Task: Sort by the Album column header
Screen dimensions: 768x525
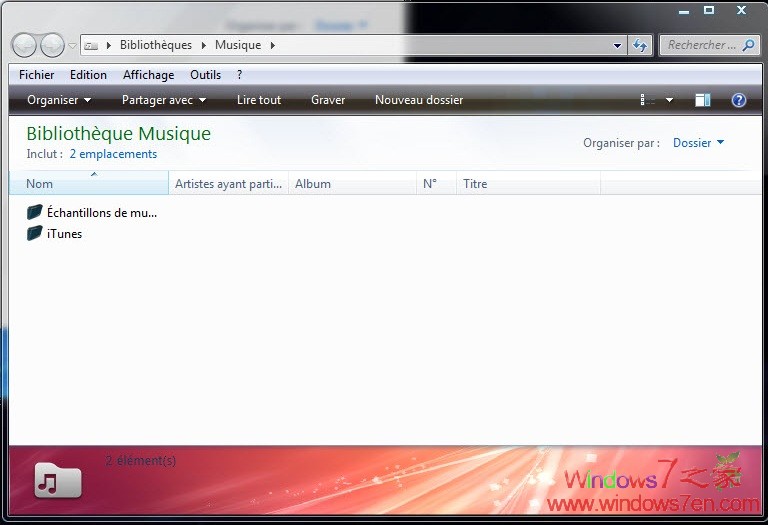Action: click(x=353, y=183)
